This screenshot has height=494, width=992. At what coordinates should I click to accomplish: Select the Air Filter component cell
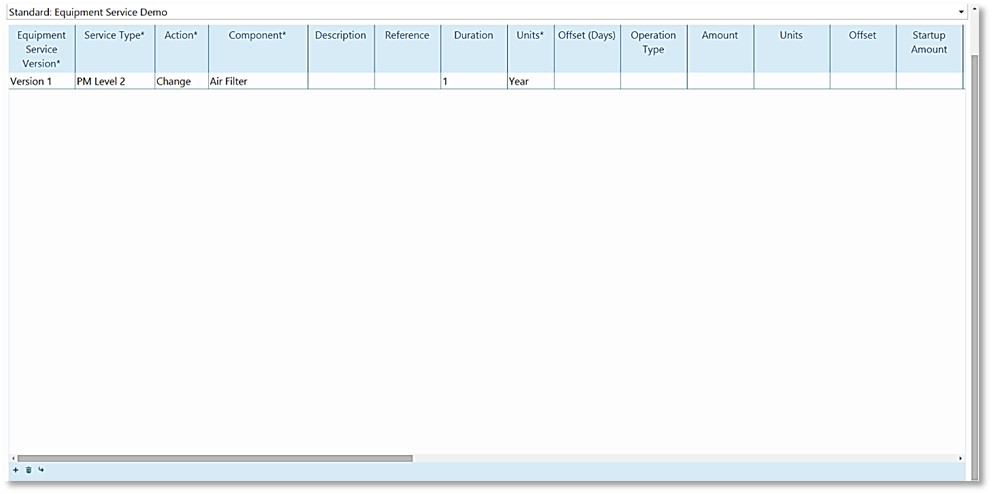tap(257, 81)
